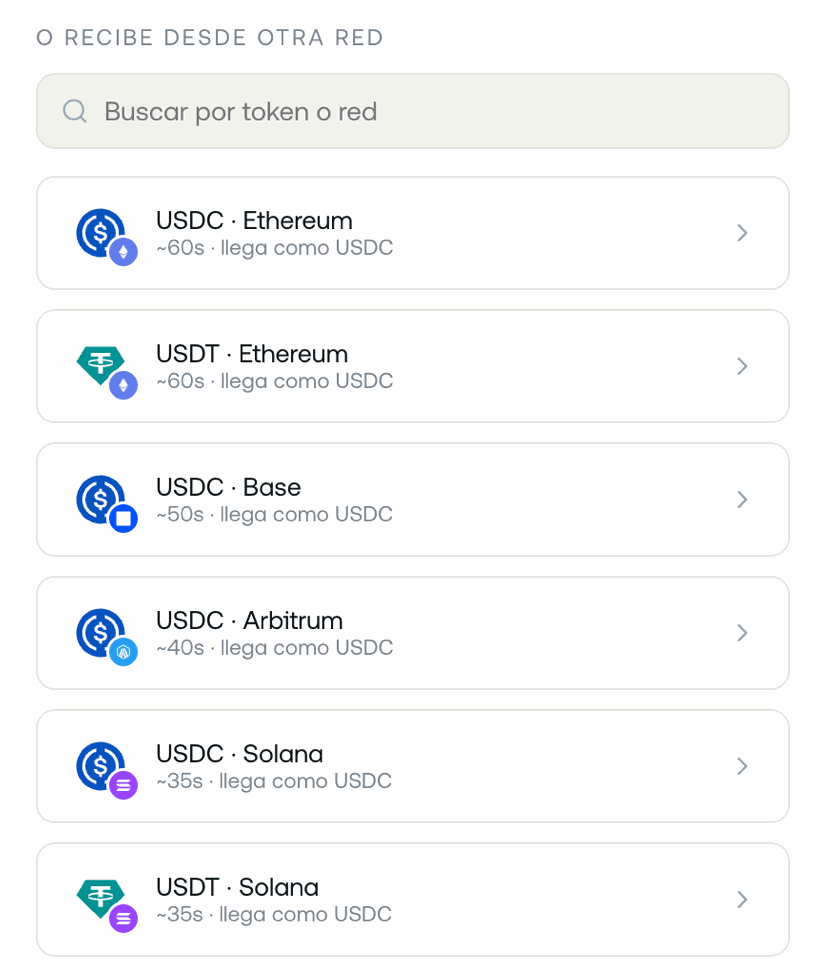The height and width of the screenshot is (962, 828).
Task: Click the USDC Ethereum coin icon
Action: coord(101,233)
